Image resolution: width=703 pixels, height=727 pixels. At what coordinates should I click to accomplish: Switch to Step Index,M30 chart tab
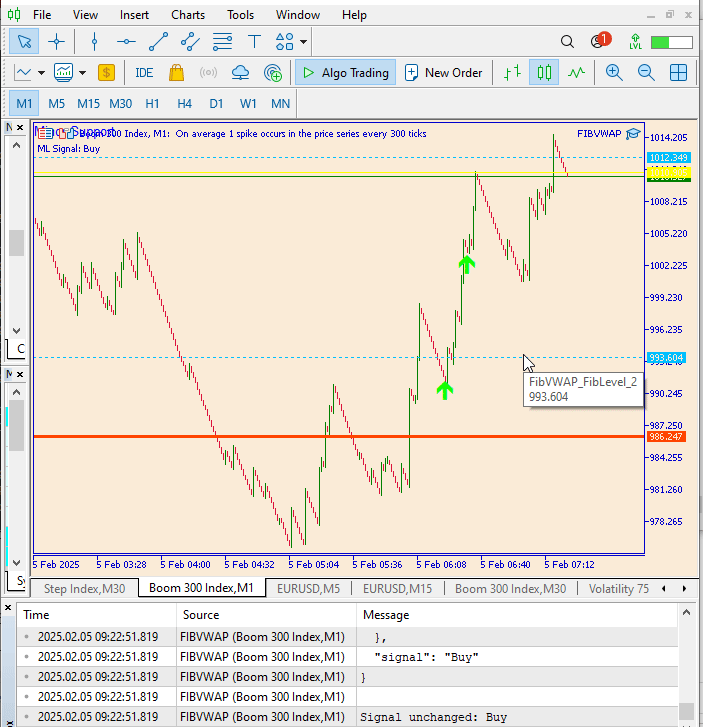click(x=84, y=589)
